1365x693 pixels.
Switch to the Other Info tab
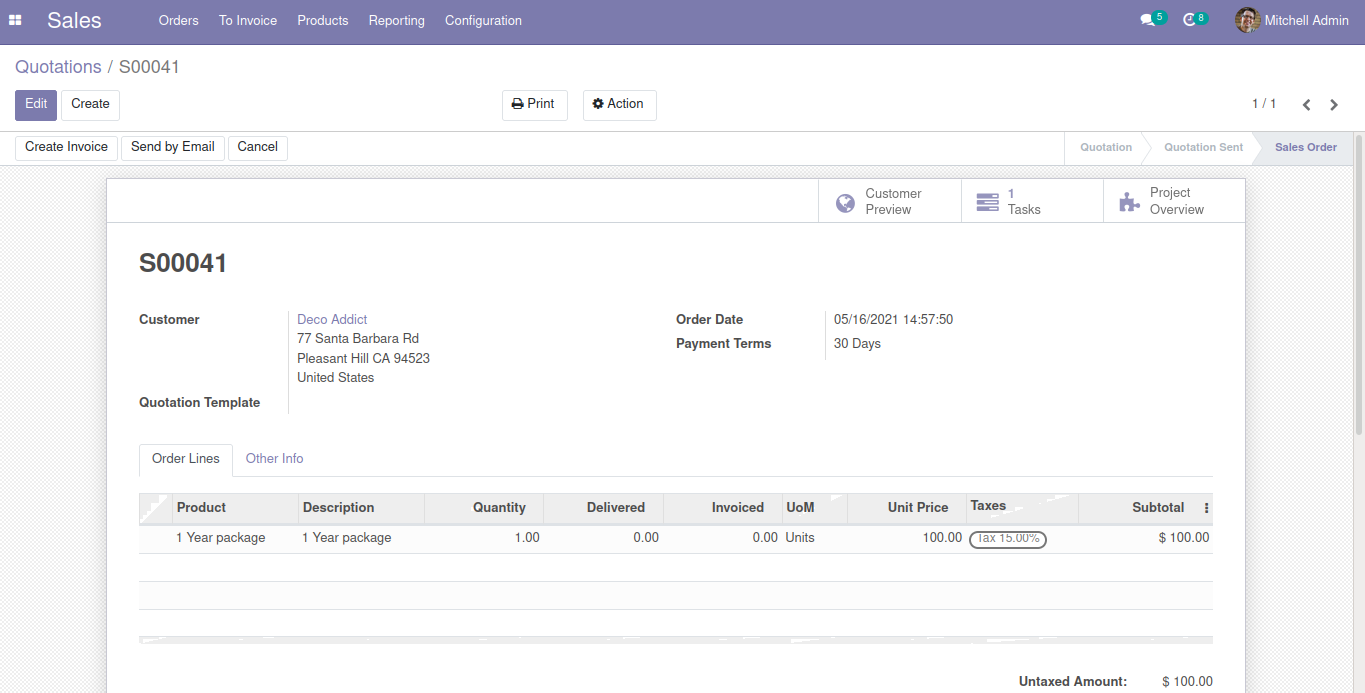pos(274,459)
